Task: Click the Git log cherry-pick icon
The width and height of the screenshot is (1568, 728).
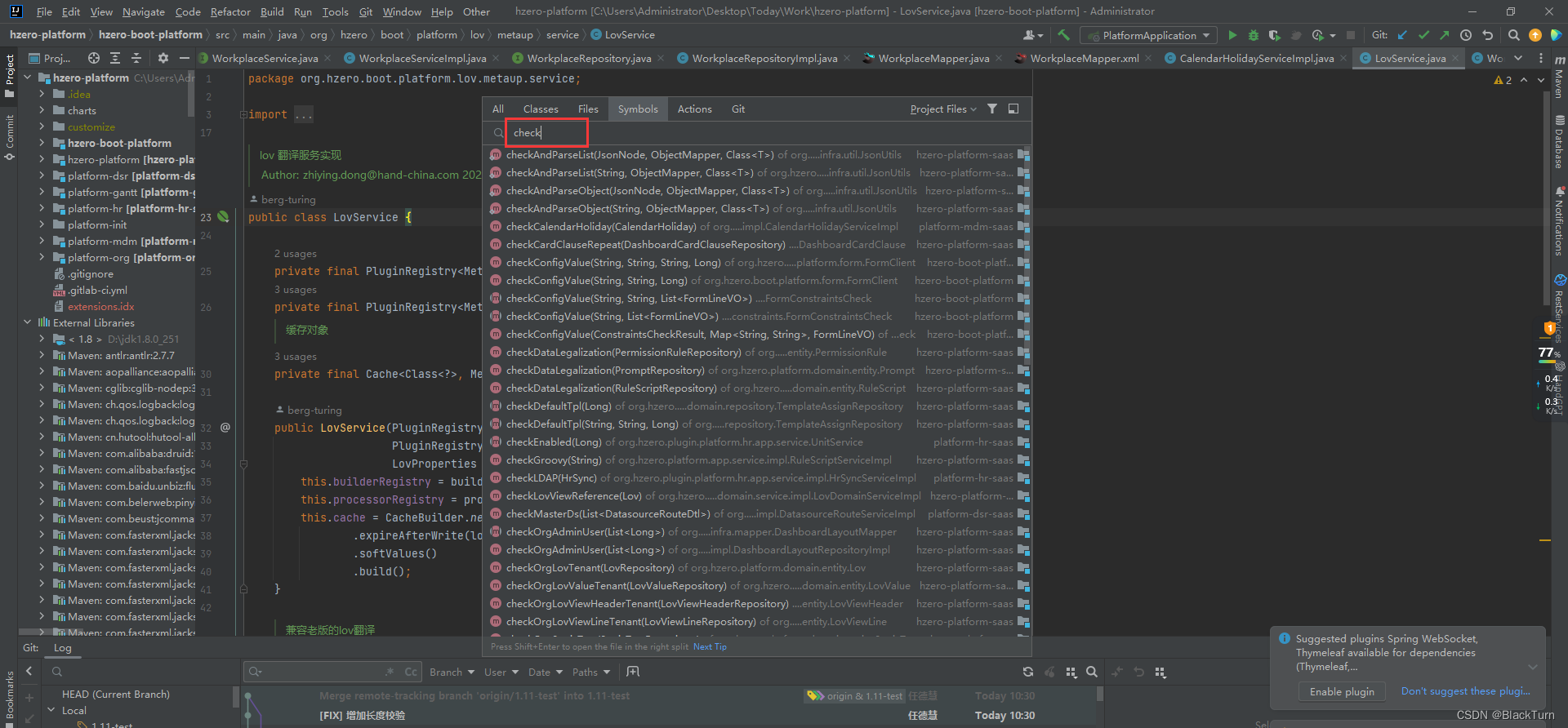Action: click(x=1049, y=672)
